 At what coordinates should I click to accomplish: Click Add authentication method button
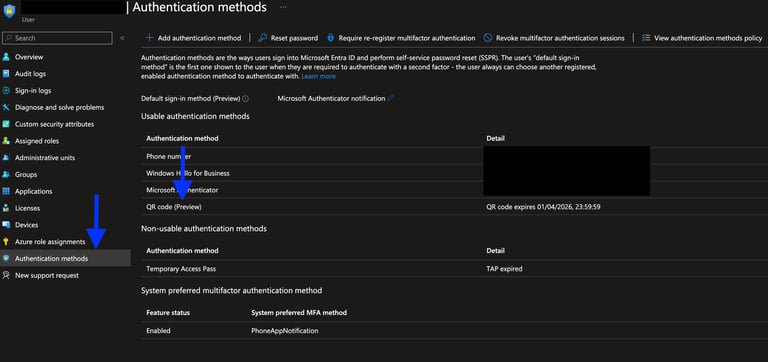193,38
